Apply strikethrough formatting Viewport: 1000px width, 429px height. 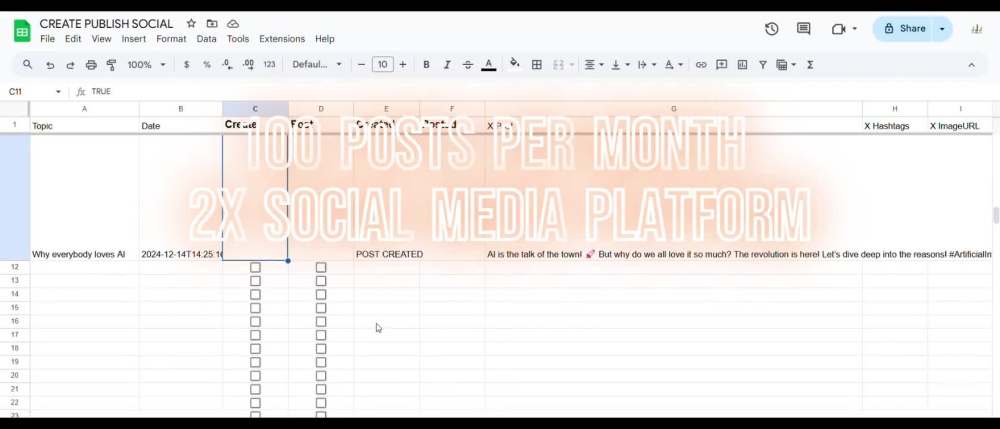467,64
